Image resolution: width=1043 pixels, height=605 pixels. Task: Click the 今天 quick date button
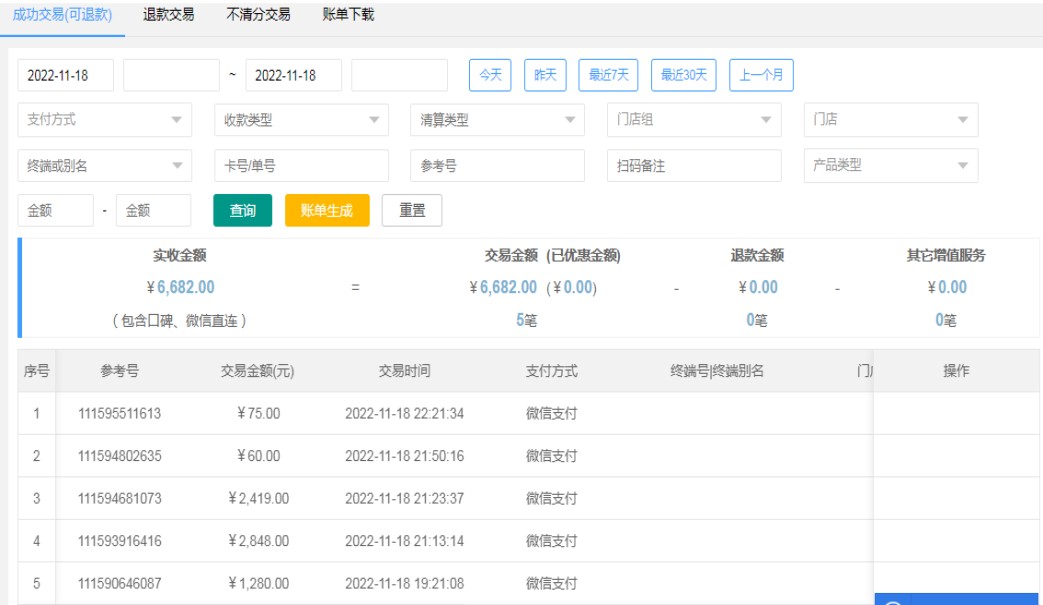491,75
